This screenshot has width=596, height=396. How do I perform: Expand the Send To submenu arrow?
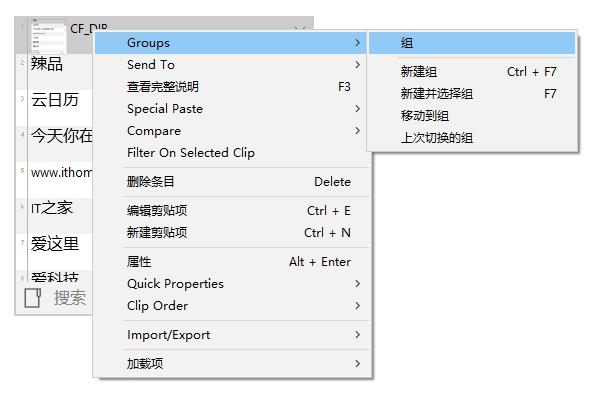(357, 65)
